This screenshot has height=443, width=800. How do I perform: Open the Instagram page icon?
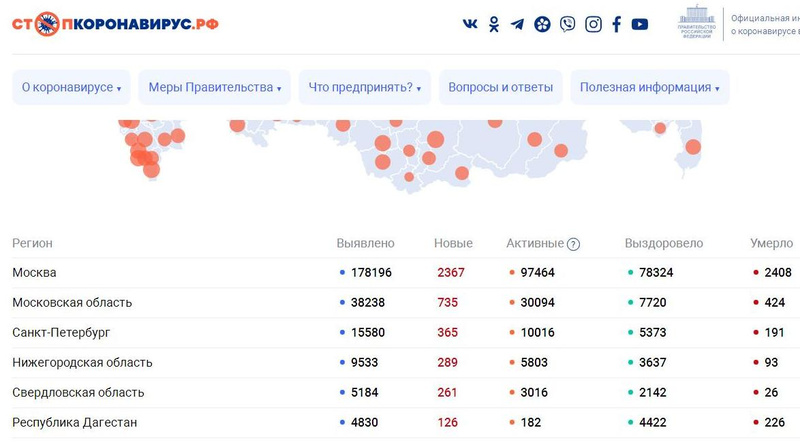(593, 24)
